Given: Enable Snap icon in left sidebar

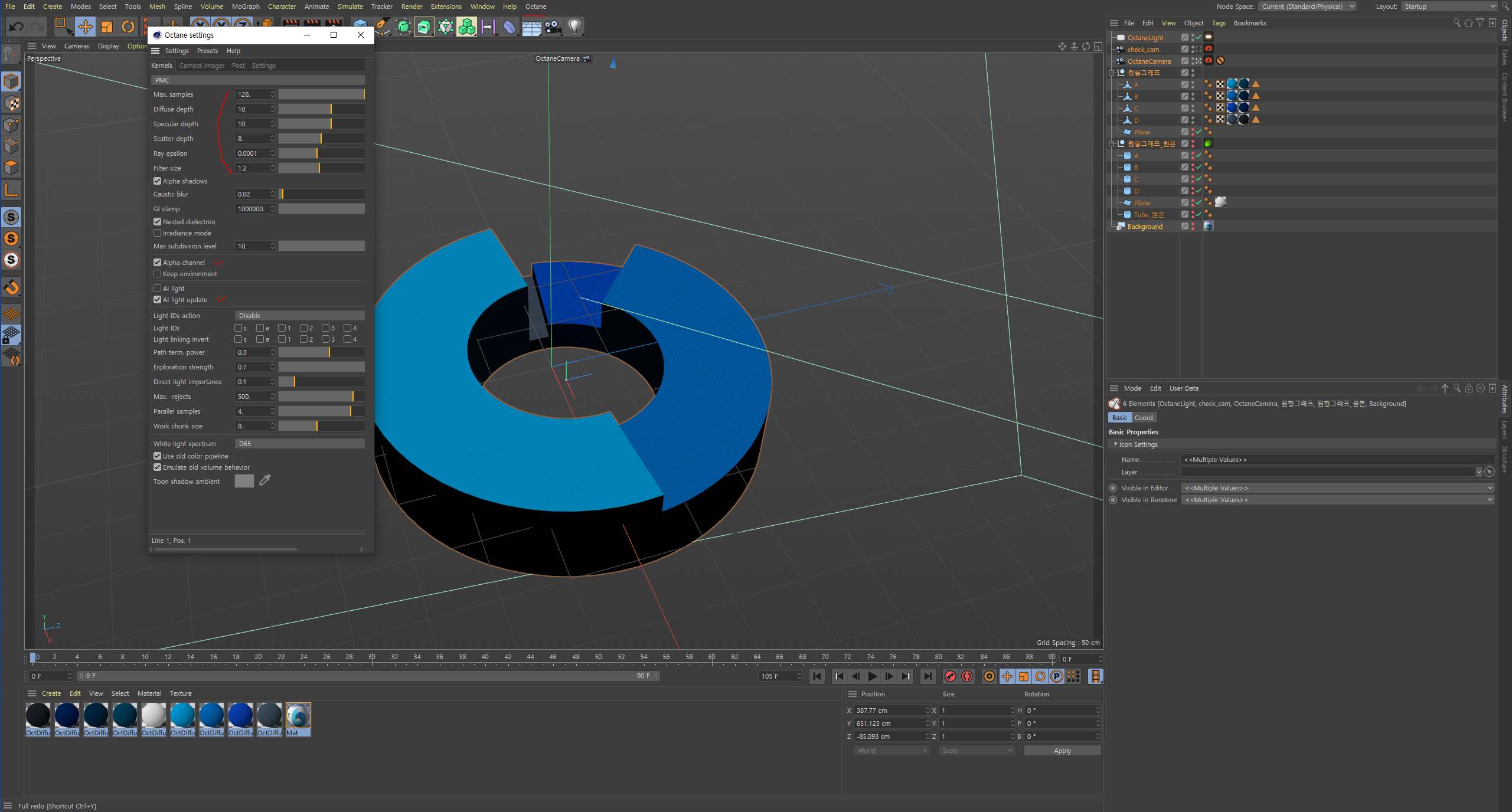Looking at the screenshot, I should click(x=11, y=287).
